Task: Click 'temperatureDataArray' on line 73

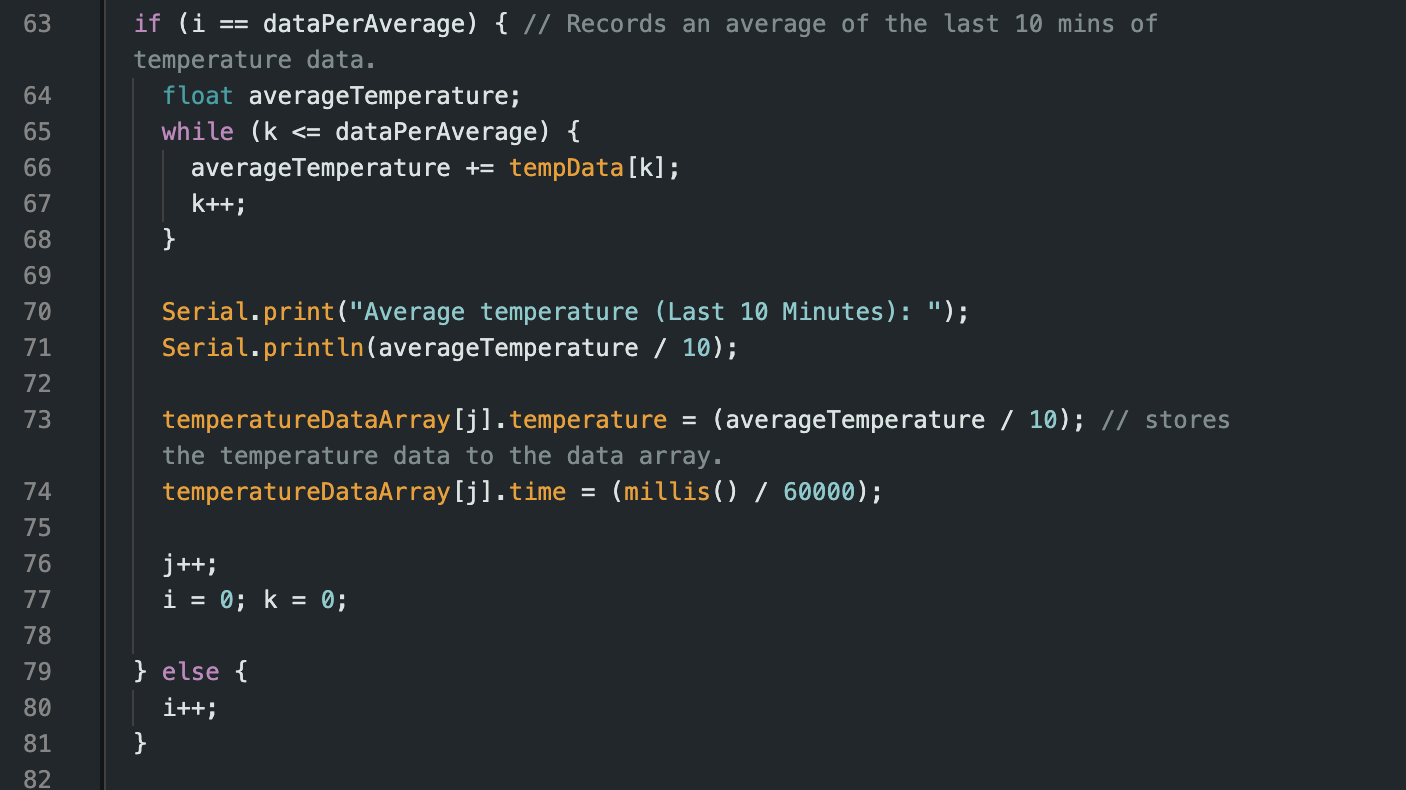Action: click(306, 420)
